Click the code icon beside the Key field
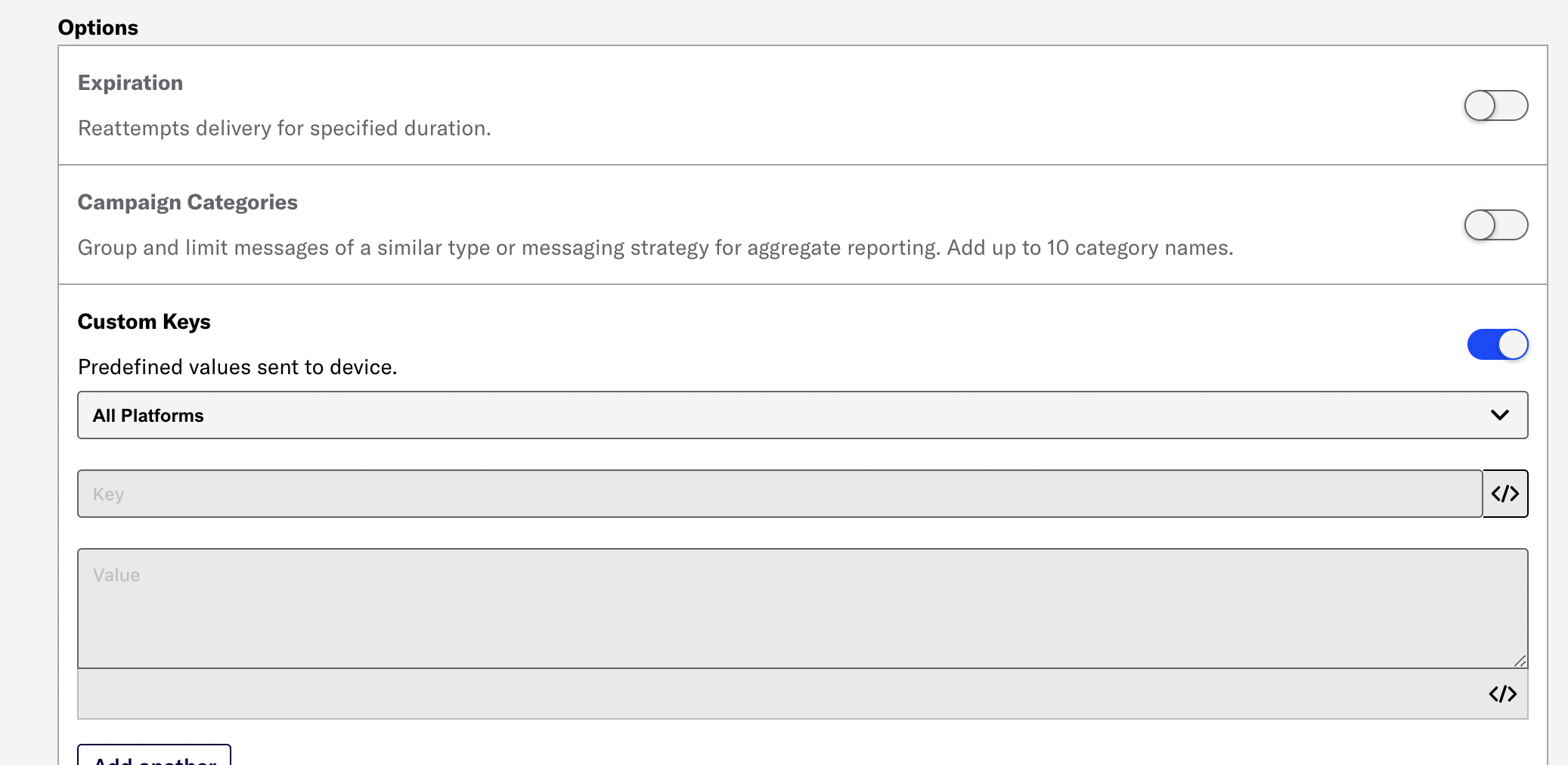Screen dimensions: 1568x765 [x=1504, y=493]
